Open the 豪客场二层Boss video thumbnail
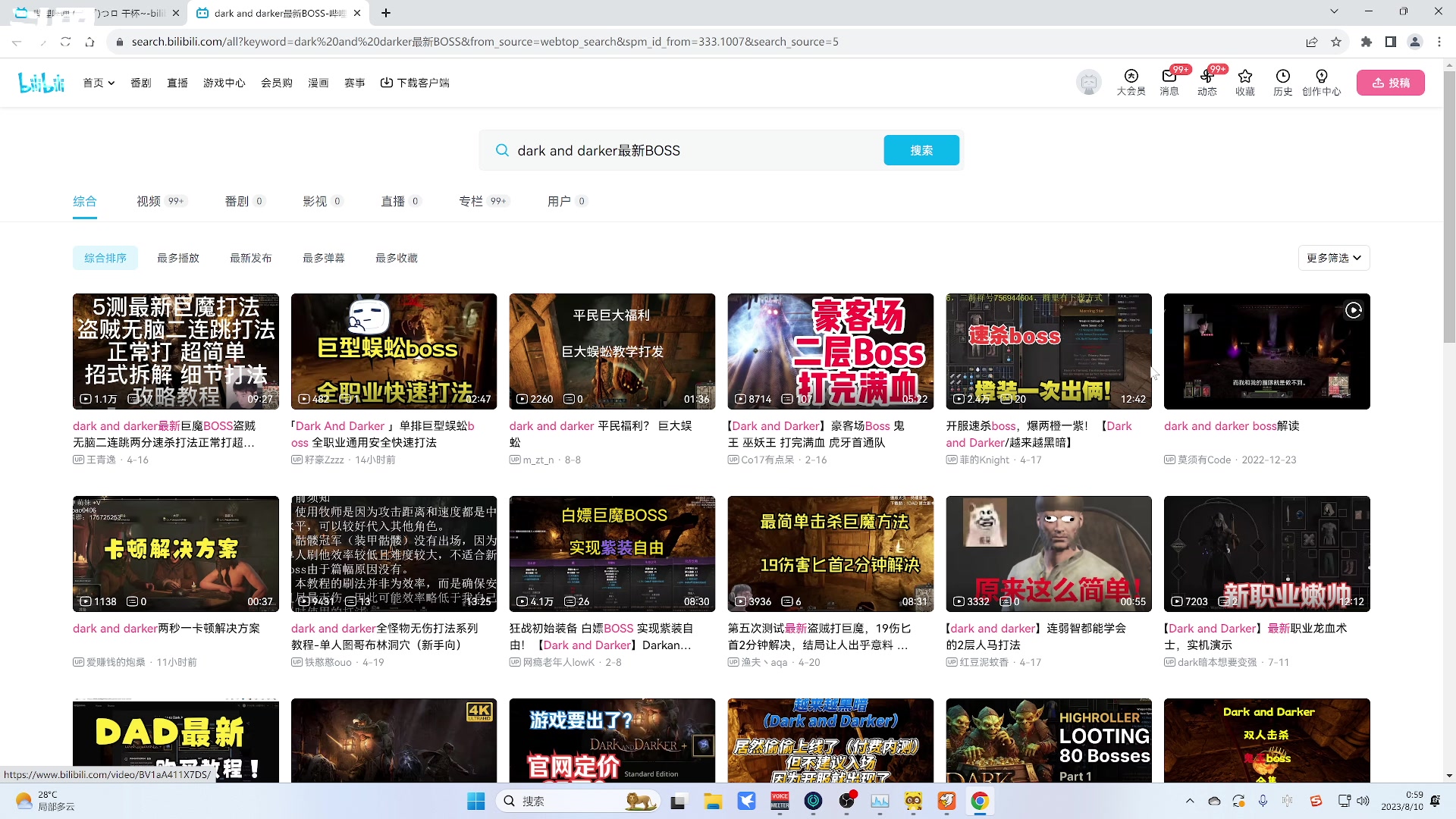 click(830, 351)
